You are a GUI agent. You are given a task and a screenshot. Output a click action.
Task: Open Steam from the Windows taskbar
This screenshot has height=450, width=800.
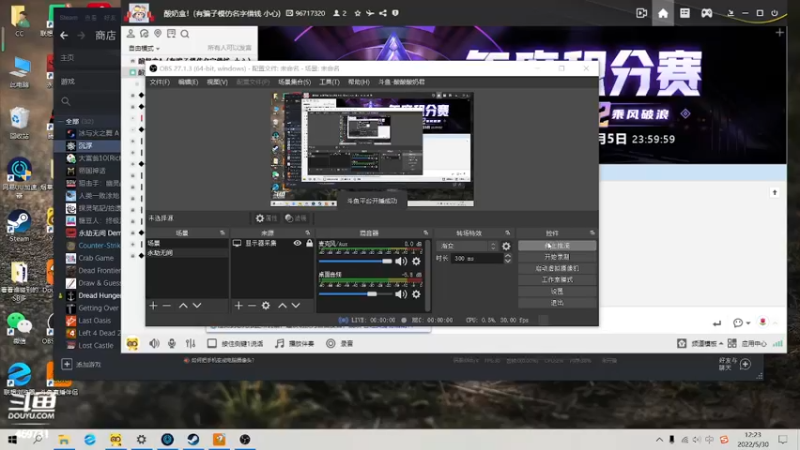[193, 439]
